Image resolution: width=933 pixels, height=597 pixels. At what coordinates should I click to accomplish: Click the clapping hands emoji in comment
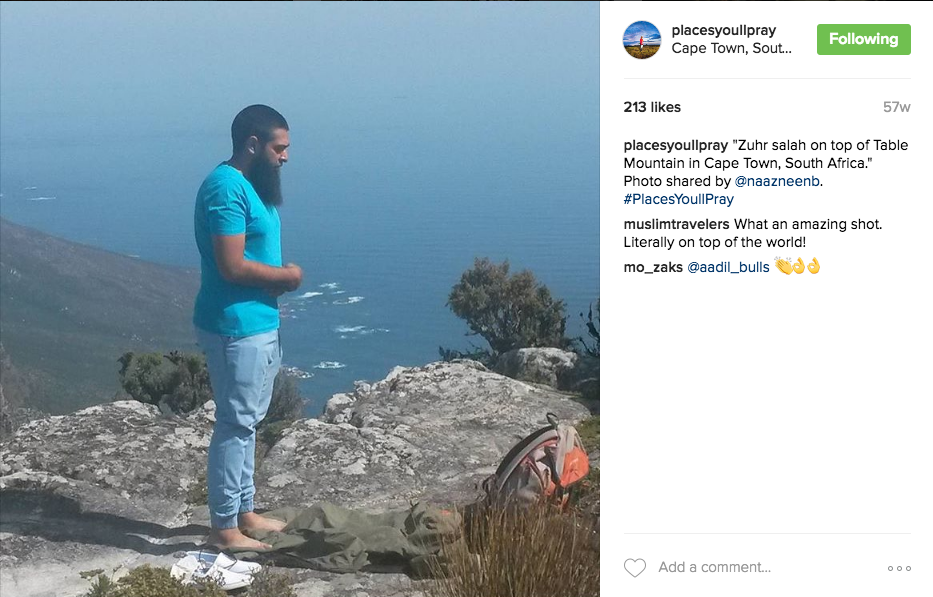click(x=782, y=267)
